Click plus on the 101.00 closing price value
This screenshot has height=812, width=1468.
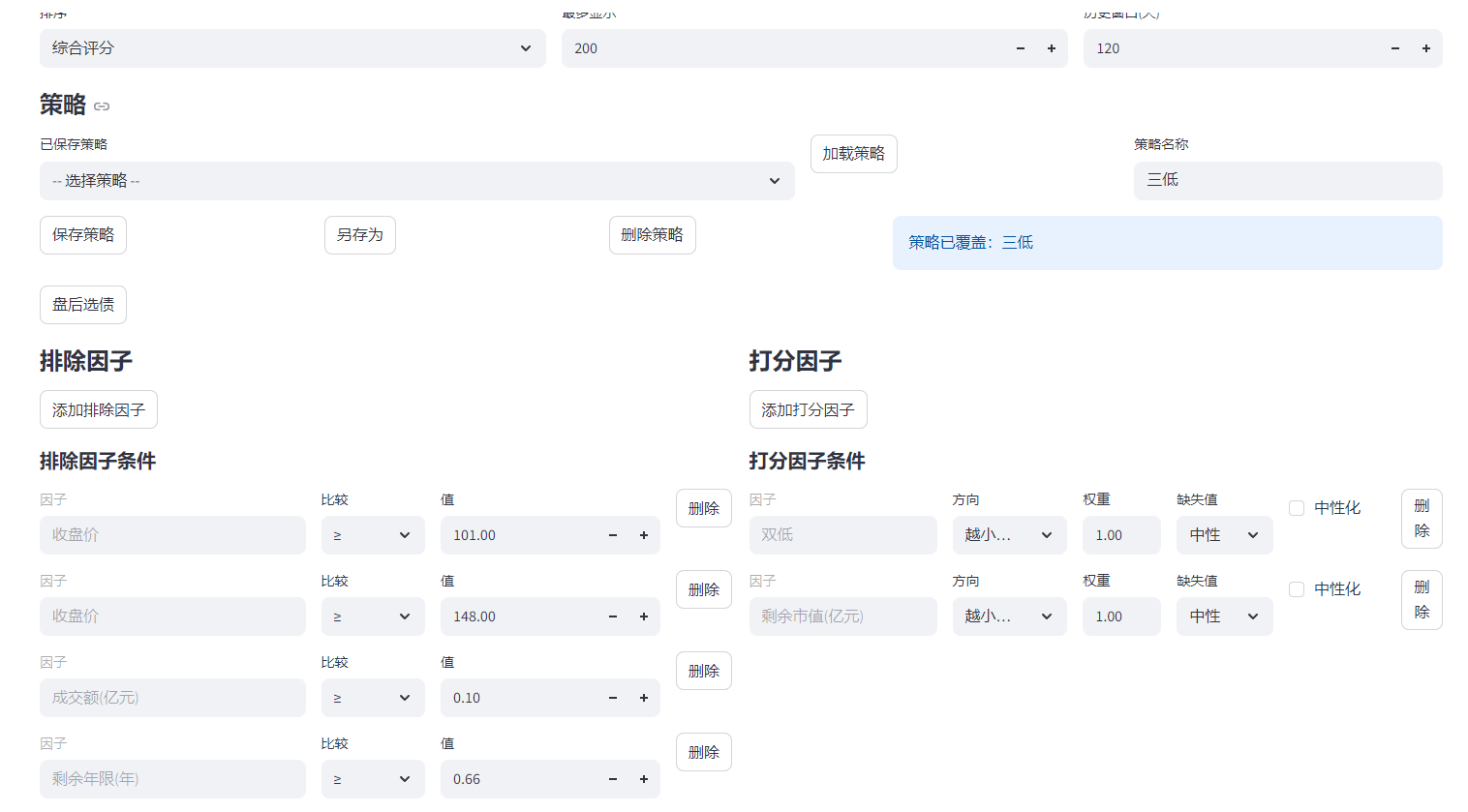(x=643, y=535)
